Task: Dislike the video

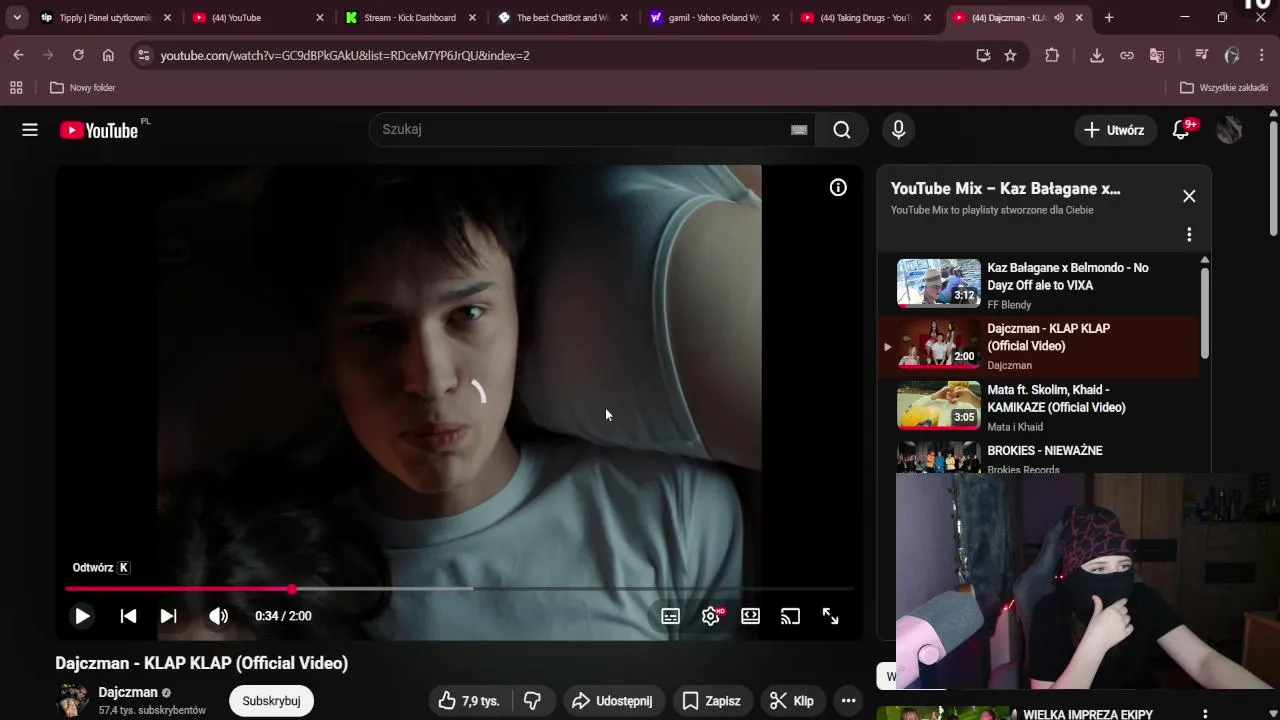Action: 533,701
